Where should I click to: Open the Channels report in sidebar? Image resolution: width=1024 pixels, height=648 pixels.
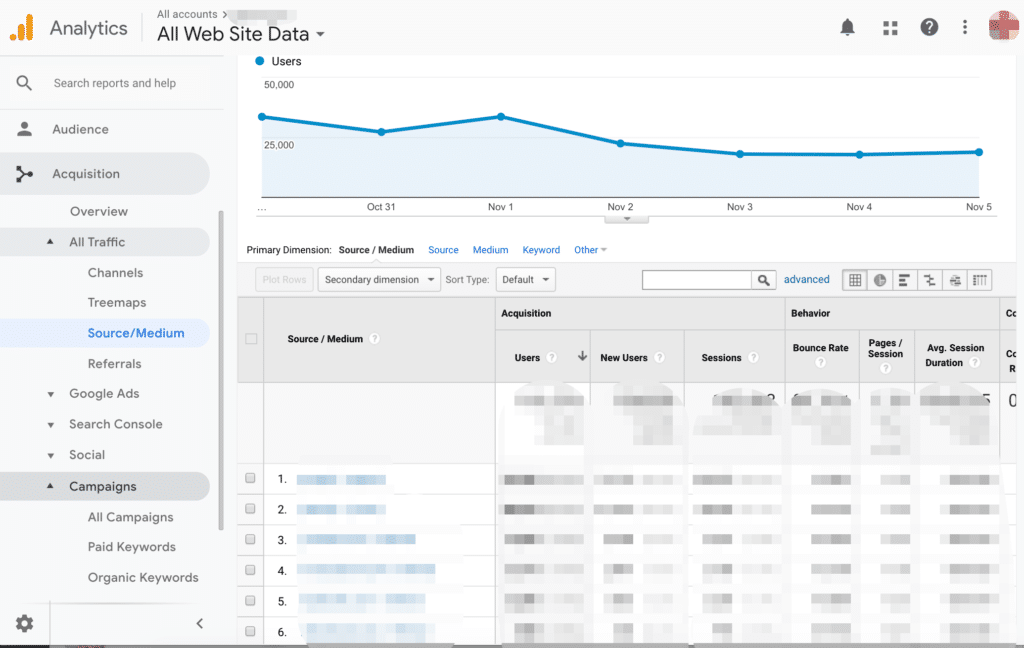coord(115,273)
